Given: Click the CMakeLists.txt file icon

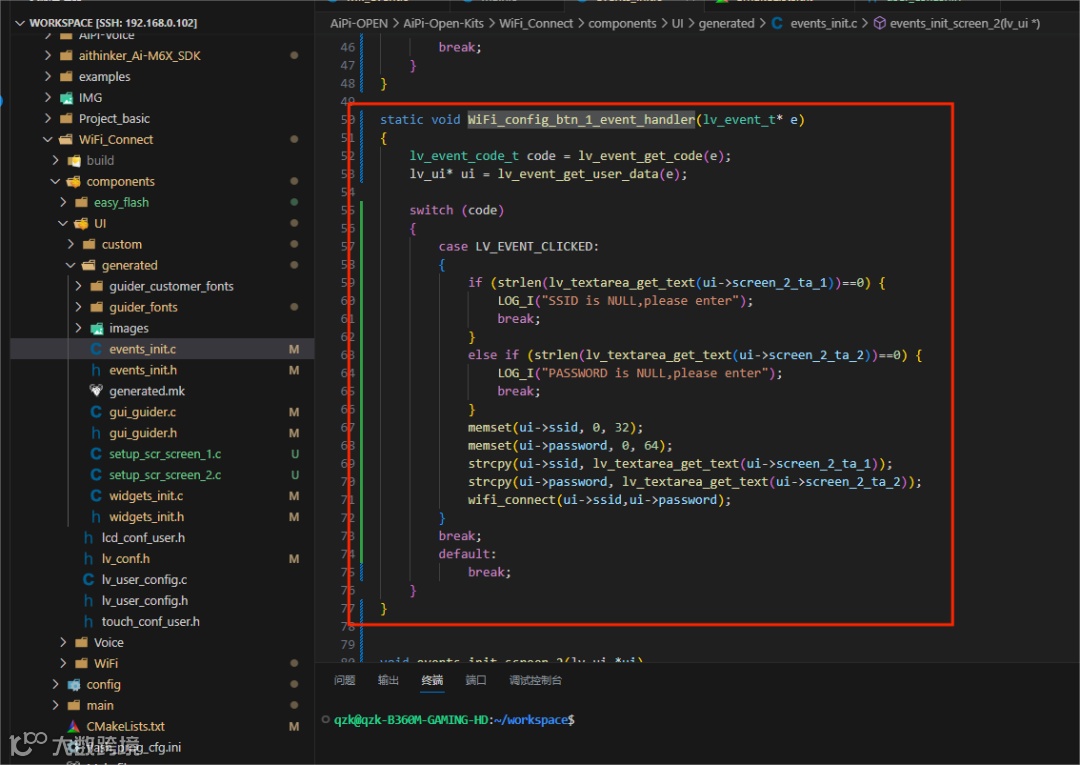Looking at the screenshot, I should pos(73,726).
